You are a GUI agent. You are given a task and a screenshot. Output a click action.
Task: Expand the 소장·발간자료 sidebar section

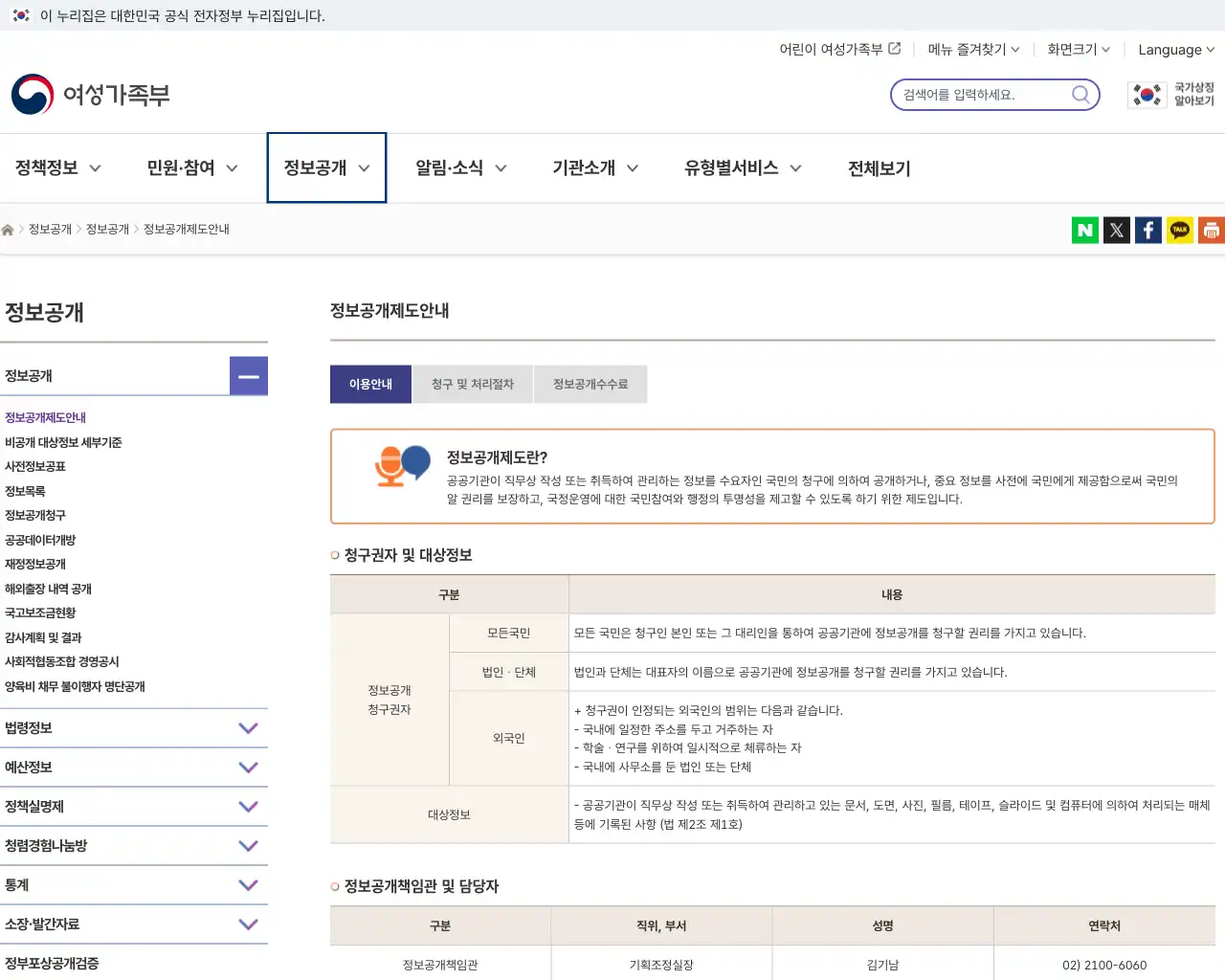tap(248, 924)
